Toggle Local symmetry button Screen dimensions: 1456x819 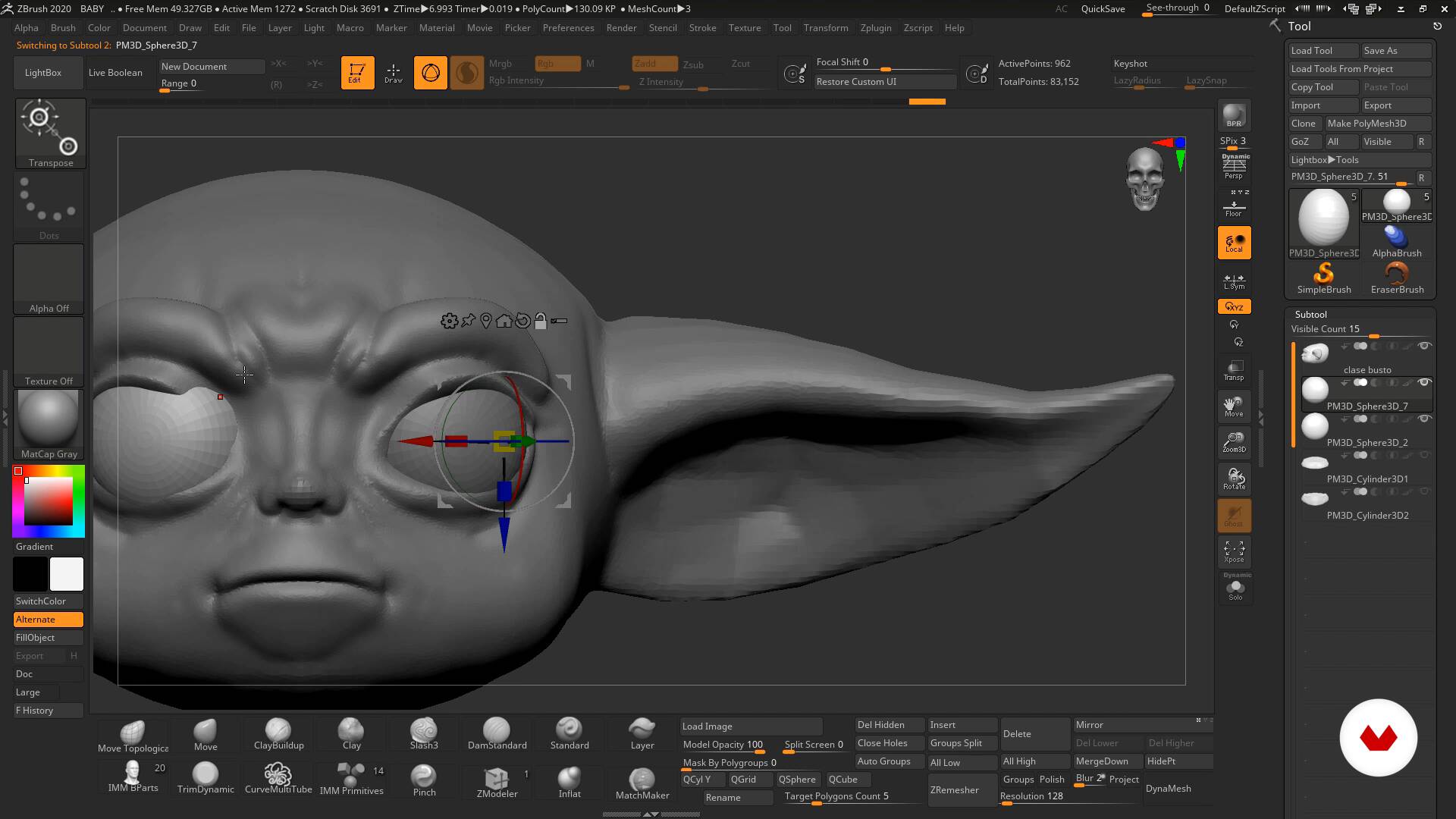click(1234, 282)
